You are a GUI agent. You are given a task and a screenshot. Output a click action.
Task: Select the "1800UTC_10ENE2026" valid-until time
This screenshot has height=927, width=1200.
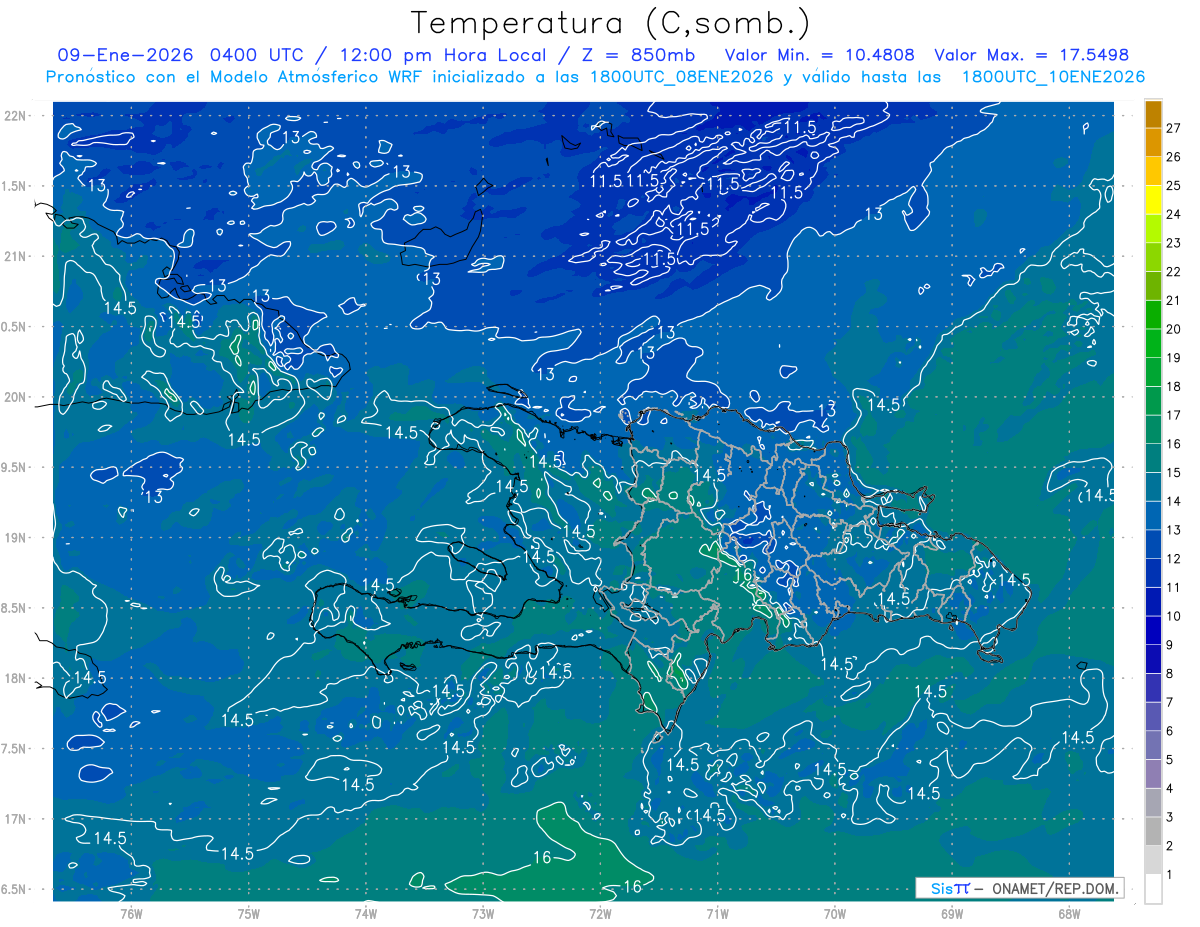pyautogui.click(x=1053, y=77)
